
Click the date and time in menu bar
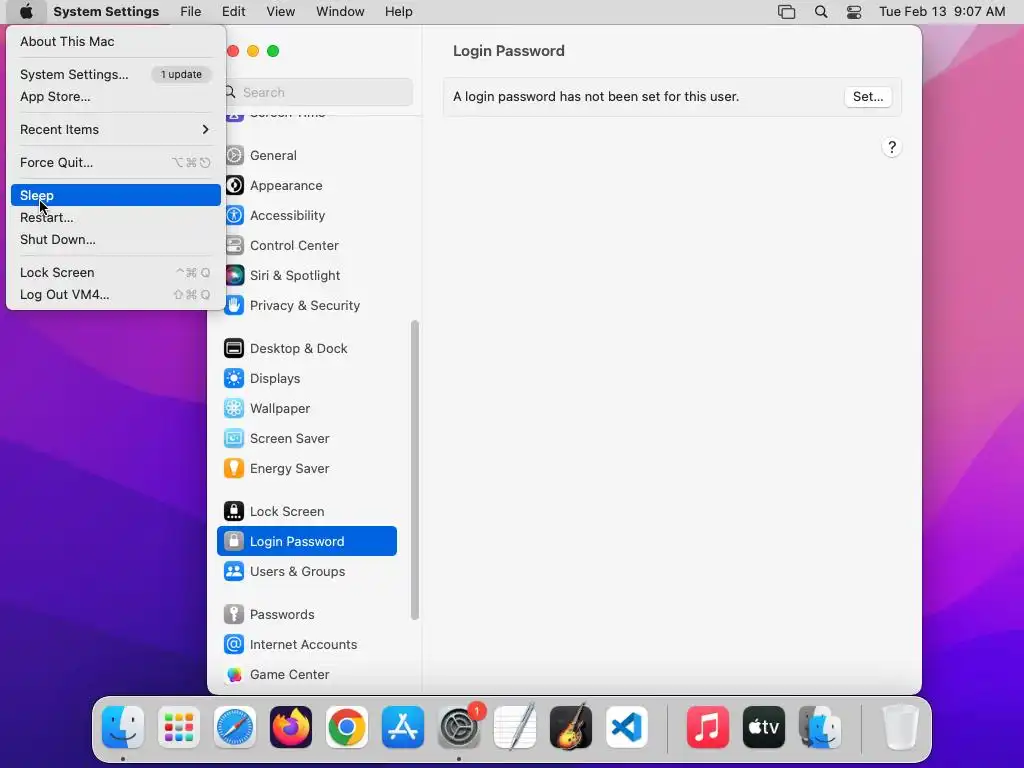click(942, 12)
